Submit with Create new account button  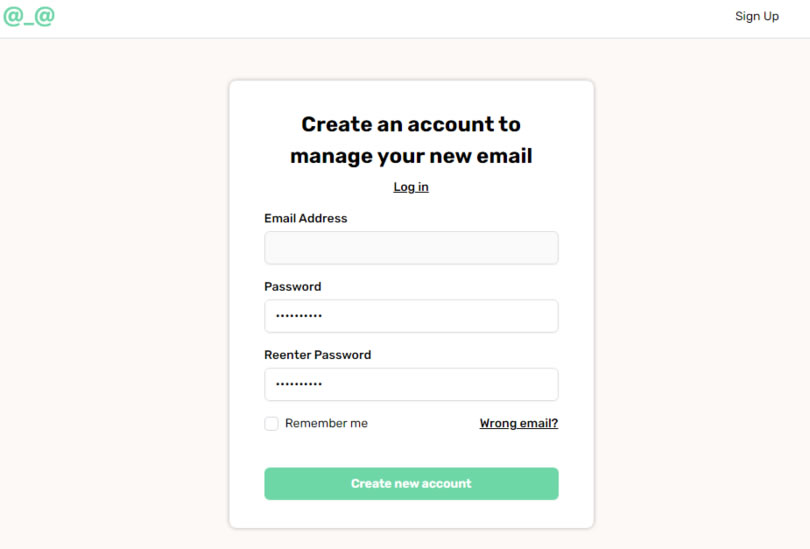[x=411, y=484]
